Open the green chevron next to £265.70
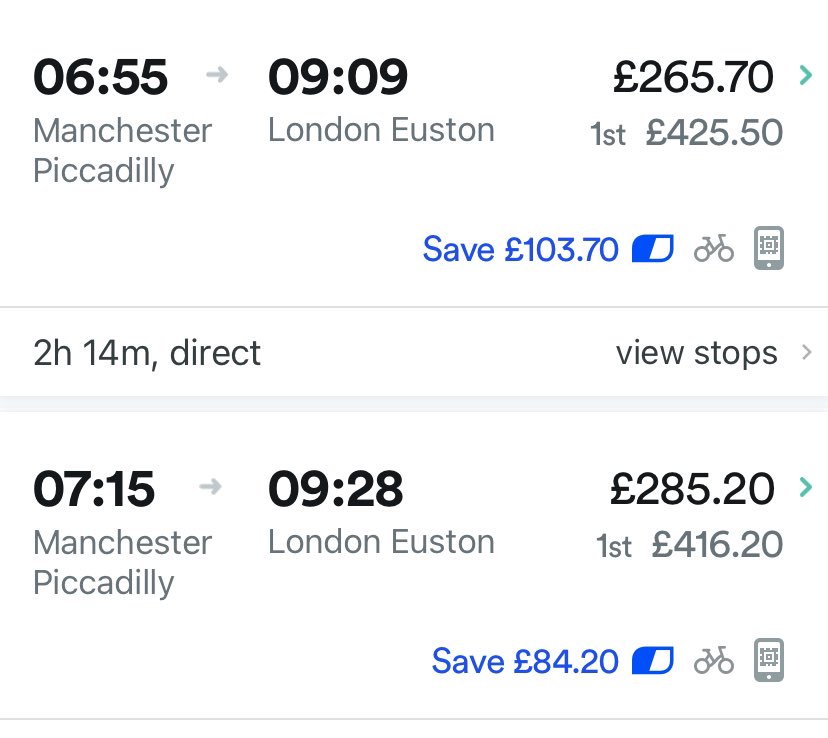828x738 pixels. coord(804,75)
